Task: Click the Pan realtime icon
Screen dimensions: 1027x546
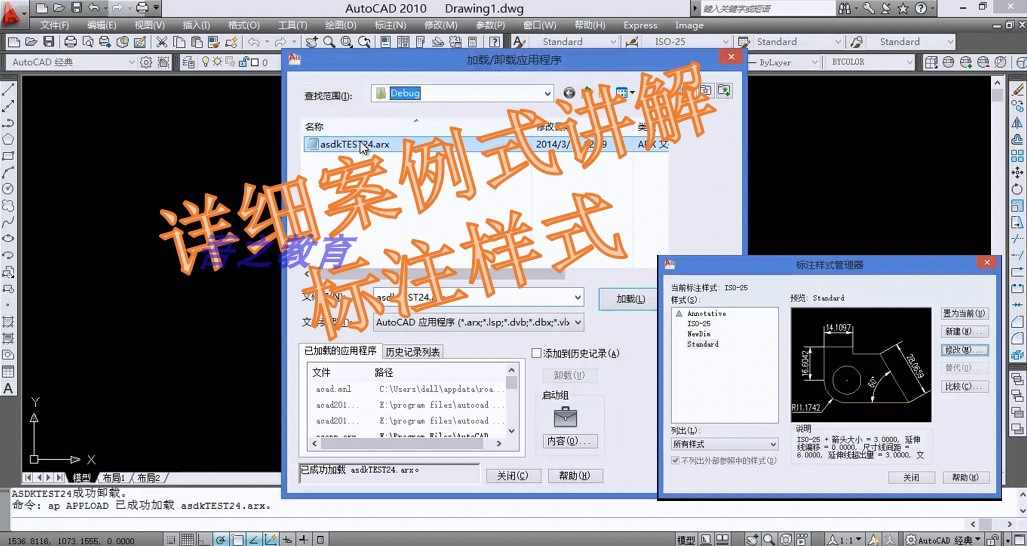Action: click(x=312, y=42)
